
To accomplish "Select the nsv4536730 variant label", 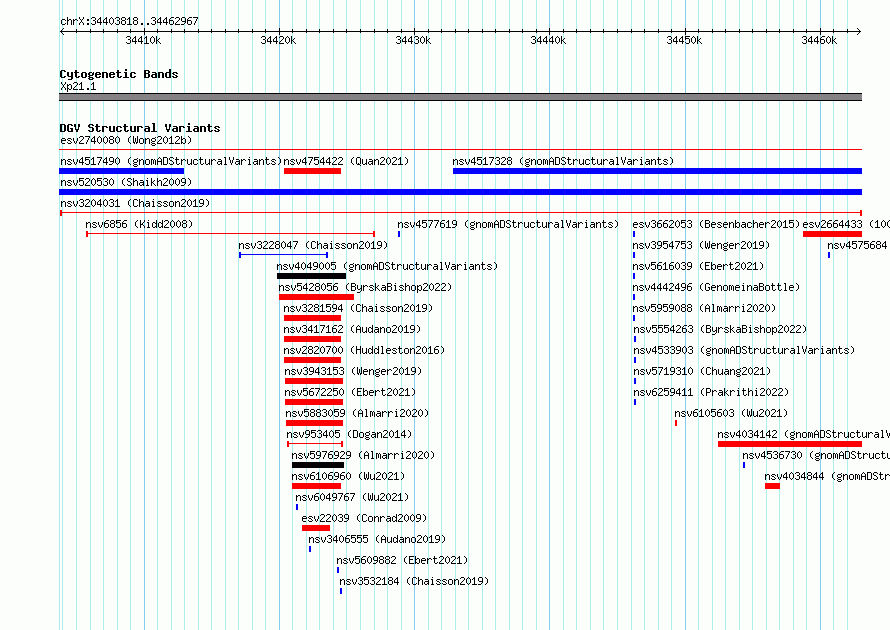I will pos(816,455).
